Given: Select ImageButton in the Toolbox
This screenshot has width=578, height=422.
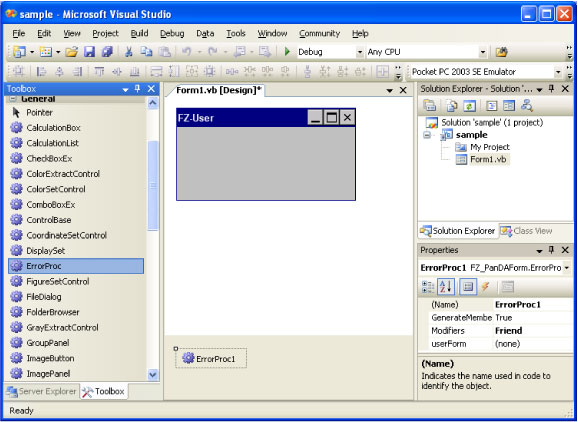Looking at the screenshot, I should tap(76, 358).
